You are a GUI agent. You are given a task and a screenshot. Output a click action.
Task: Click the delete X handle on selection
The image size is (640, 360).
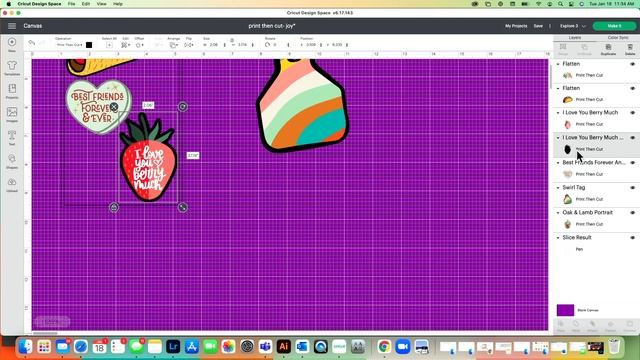[x=114, y=107]
